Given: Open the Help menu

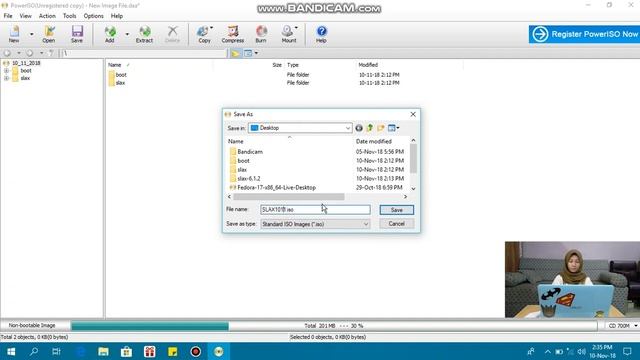Looking at the screenshot, I should (x=117, y=16).
